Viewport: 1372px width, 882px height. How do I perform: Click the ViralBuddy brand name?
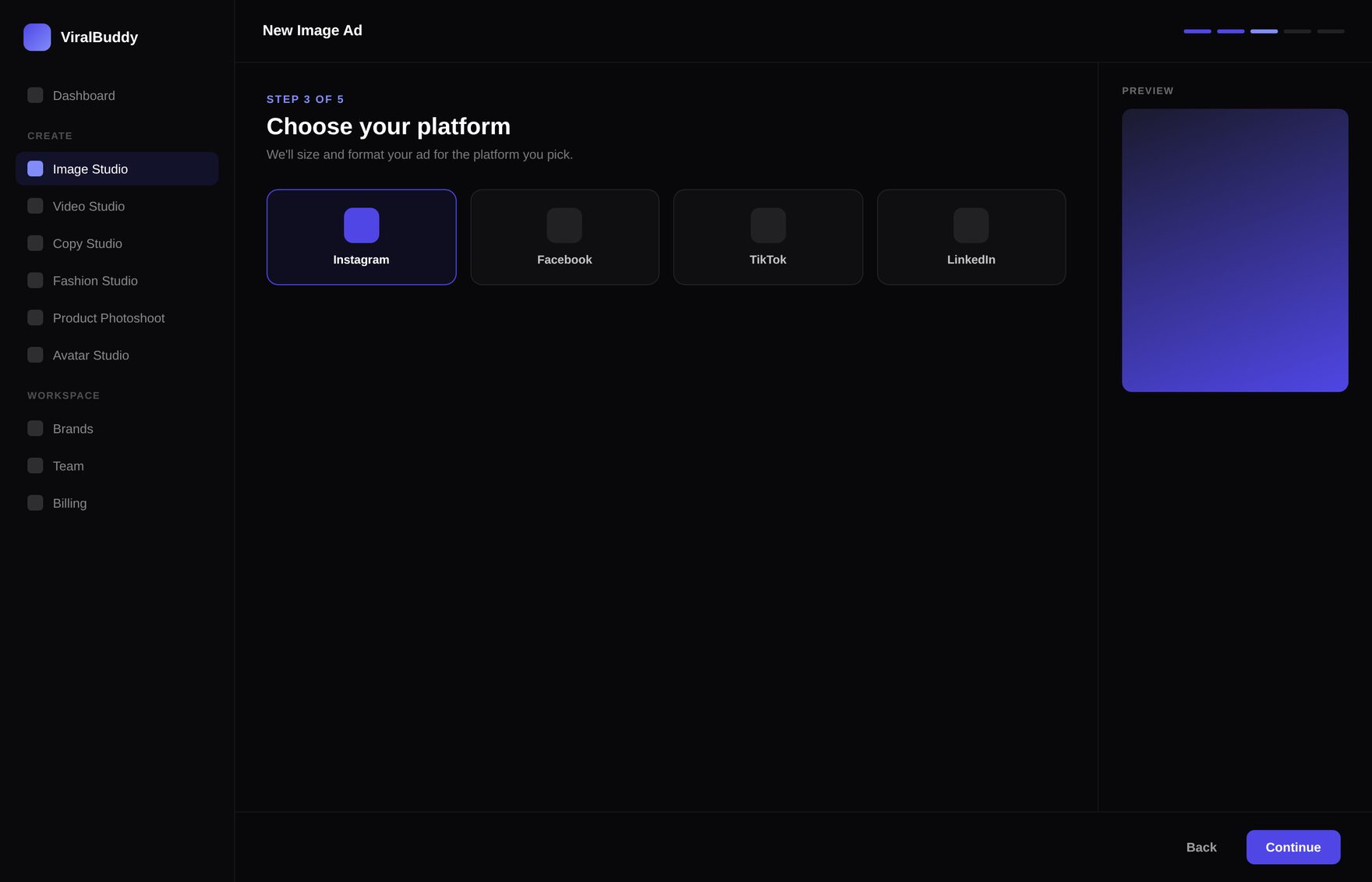tap(99, 37)
